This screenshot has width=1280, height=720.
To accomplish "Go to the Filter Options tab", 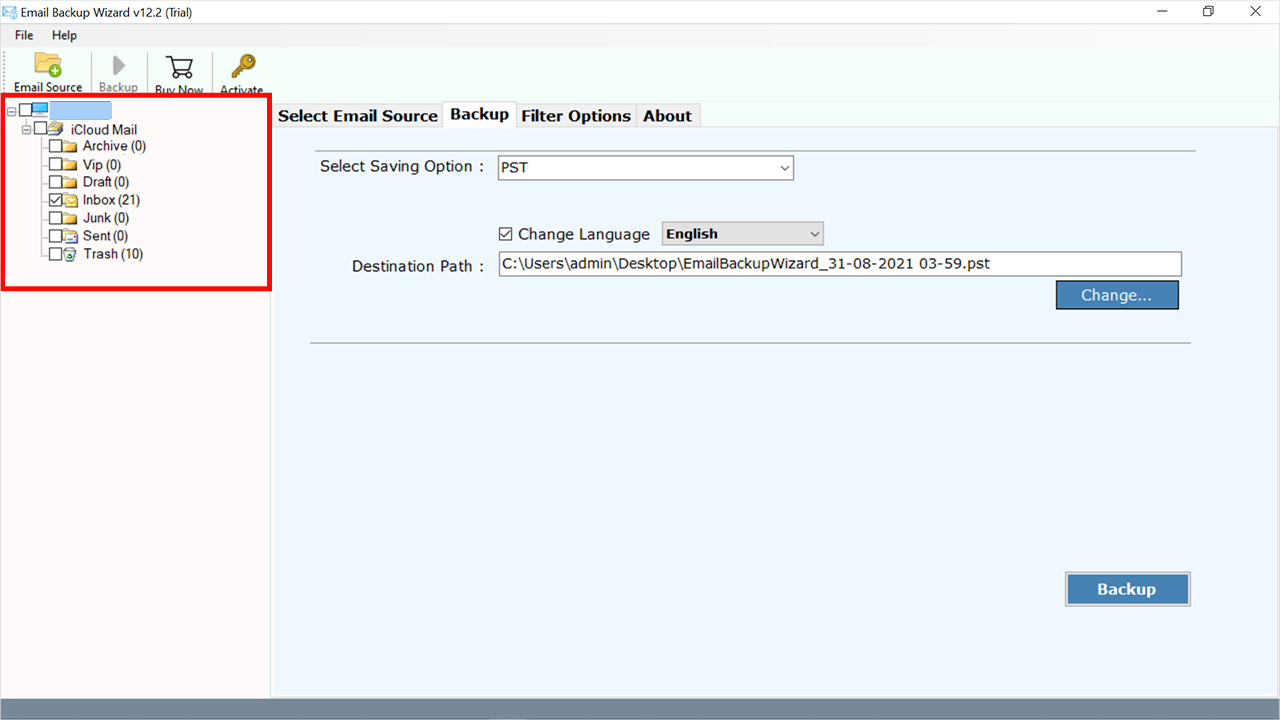I will tap(576, 115).
